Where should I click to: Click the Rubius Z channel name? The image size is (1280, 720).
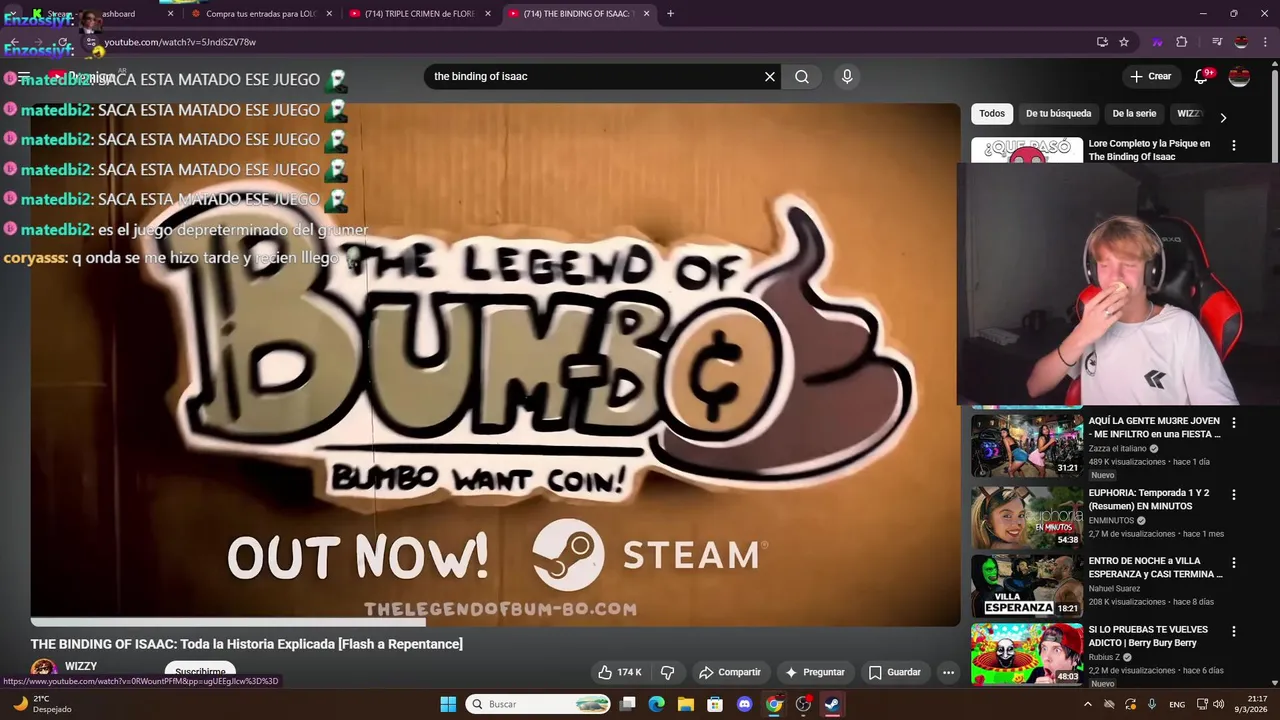1104,657
